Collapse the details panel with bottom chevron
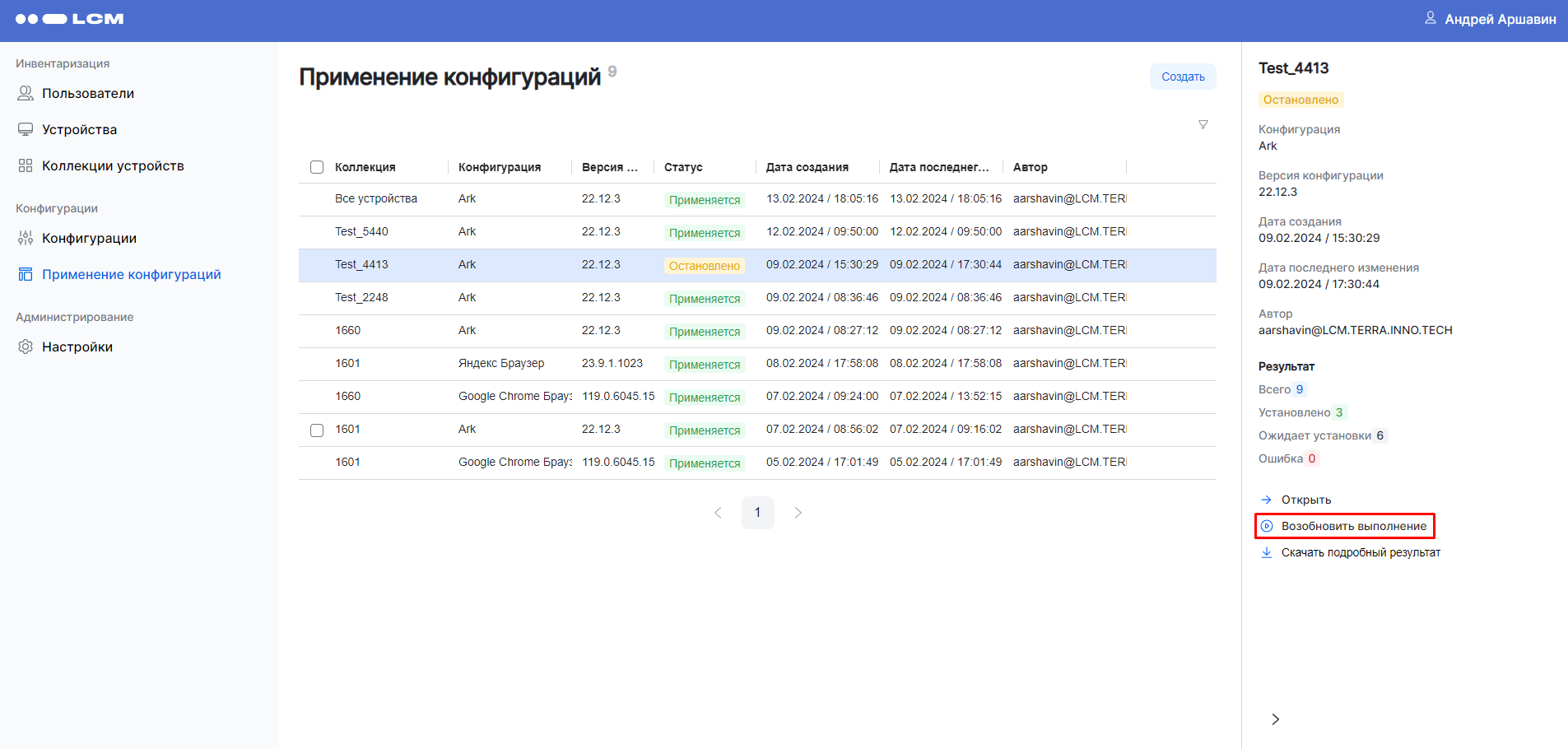 click(1275, 719)
